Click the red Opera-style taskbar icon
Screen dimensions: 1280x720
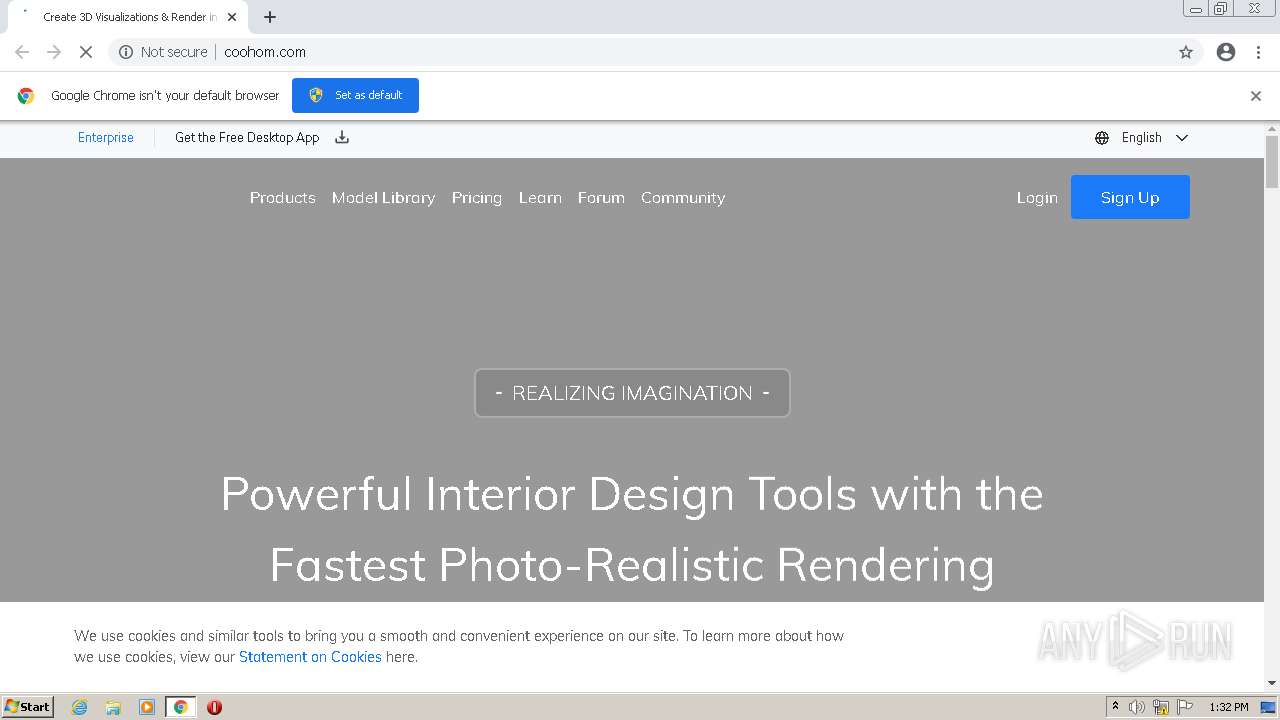coord(214,707)
